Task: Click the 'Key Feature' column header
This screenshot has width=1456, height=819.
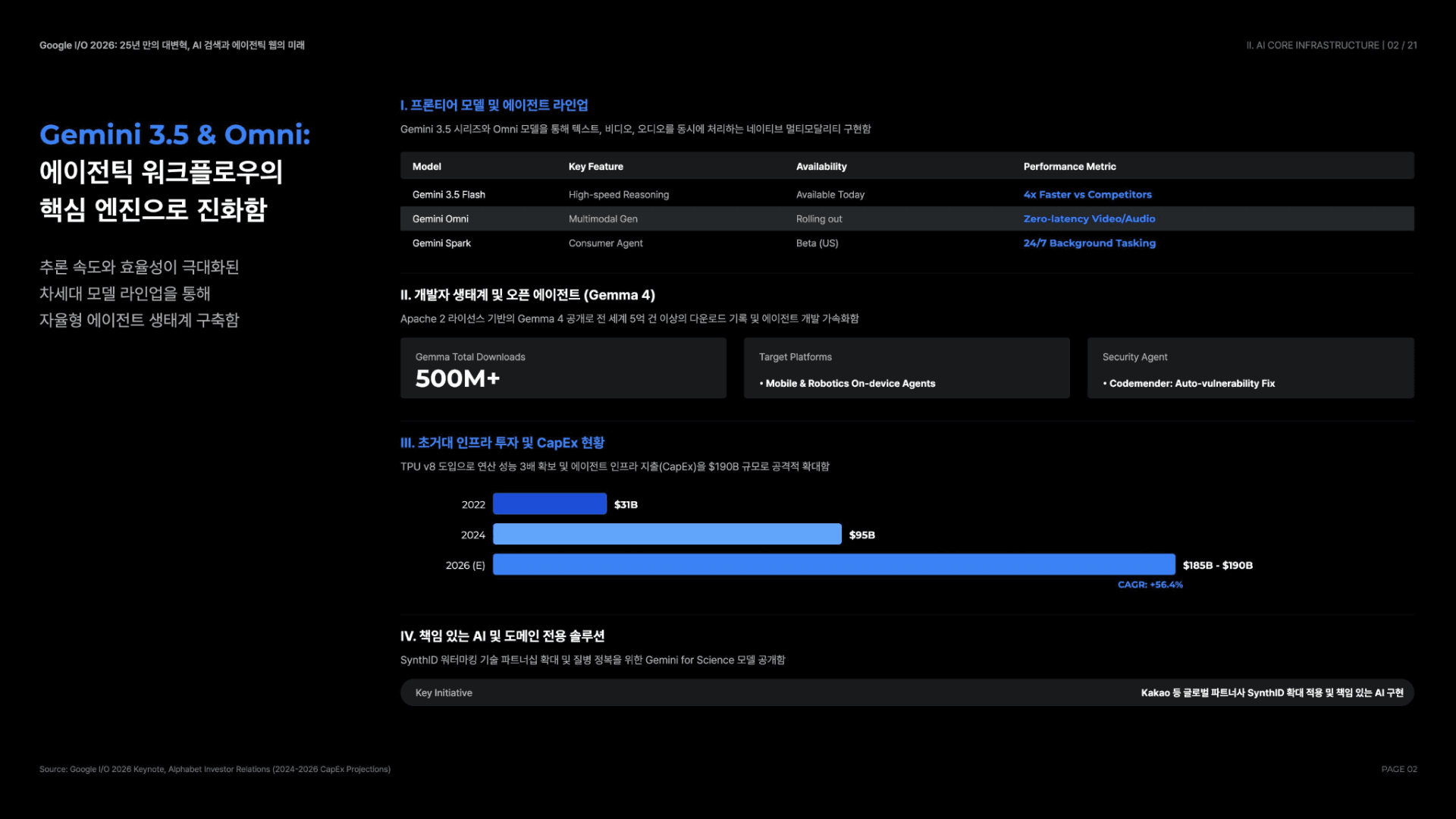Action: 596,167
